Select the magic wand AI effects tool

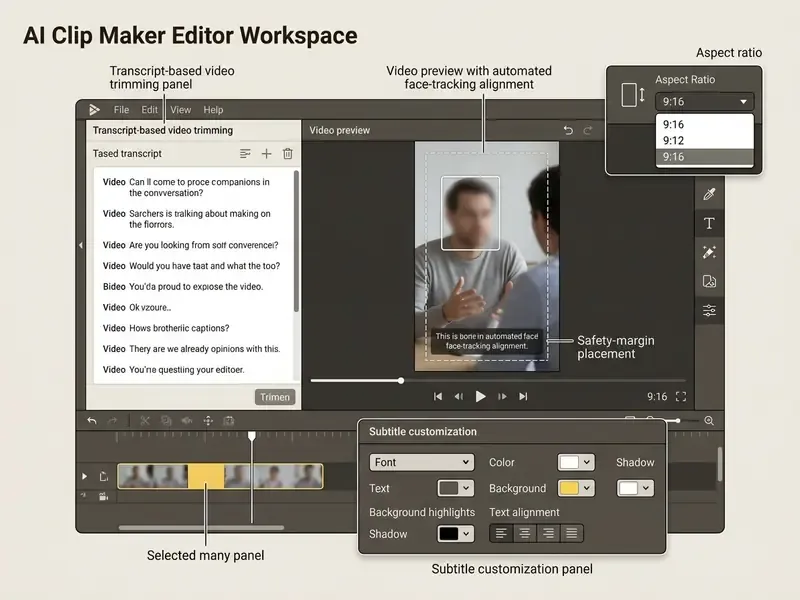pos(709,252)
